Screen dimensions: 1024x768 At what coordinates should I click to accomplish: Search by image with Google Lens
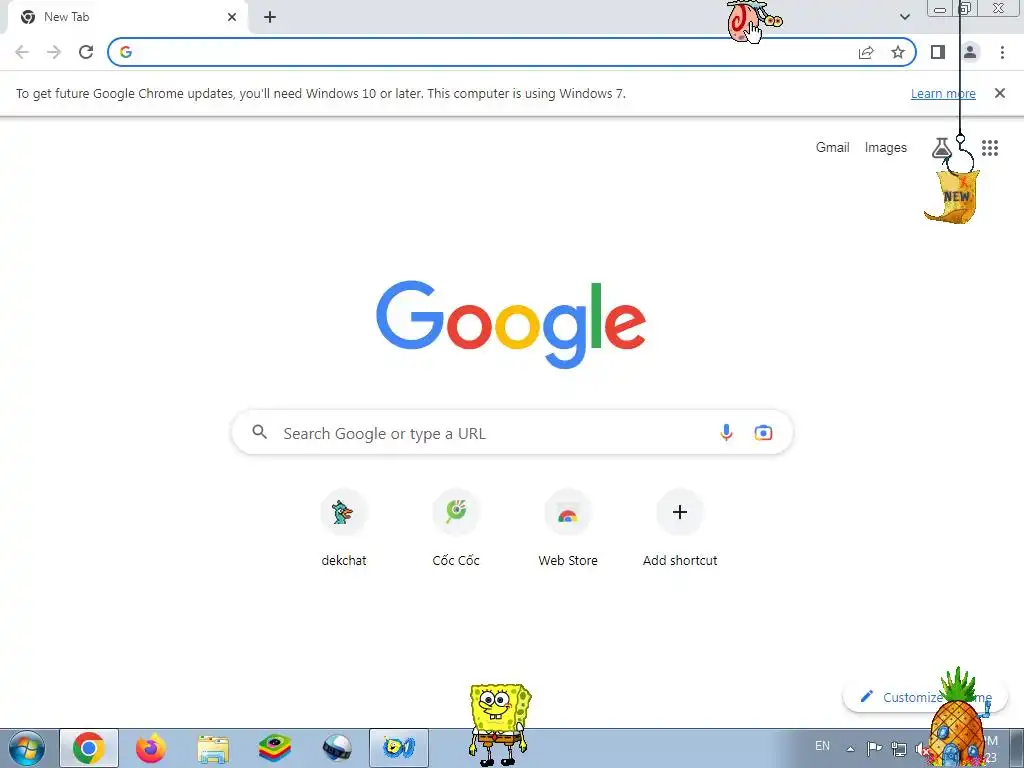763,432
